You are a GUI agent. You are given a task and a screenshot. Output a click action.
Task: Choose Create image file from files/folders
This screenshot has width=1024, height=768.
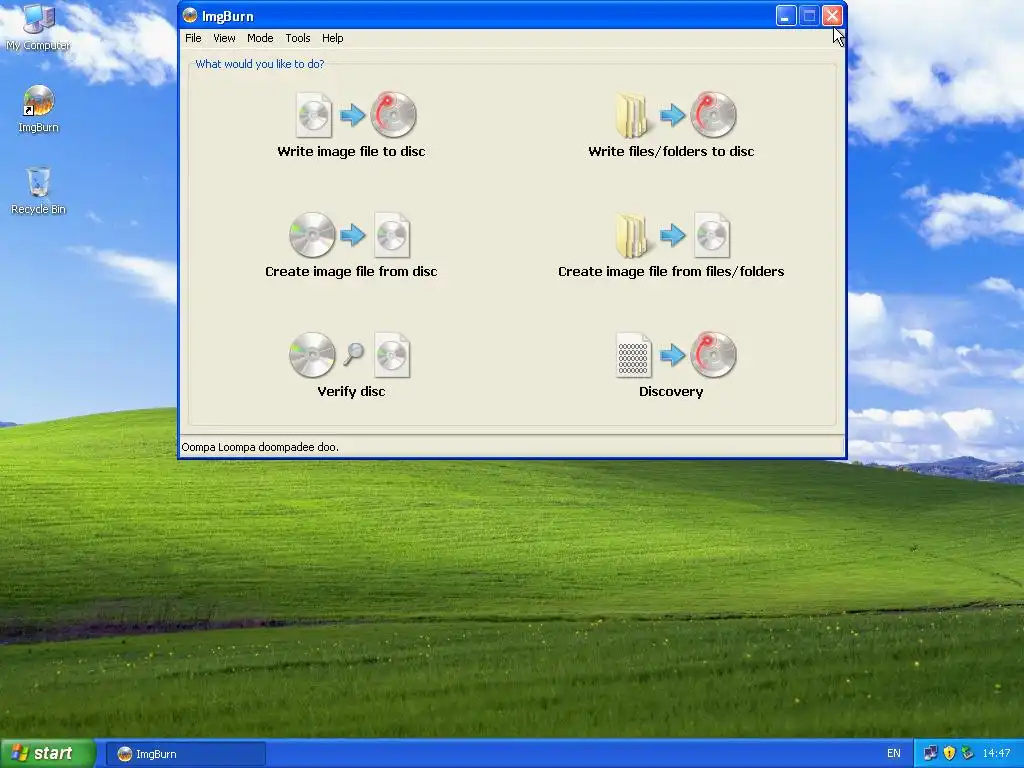(671, 272)
